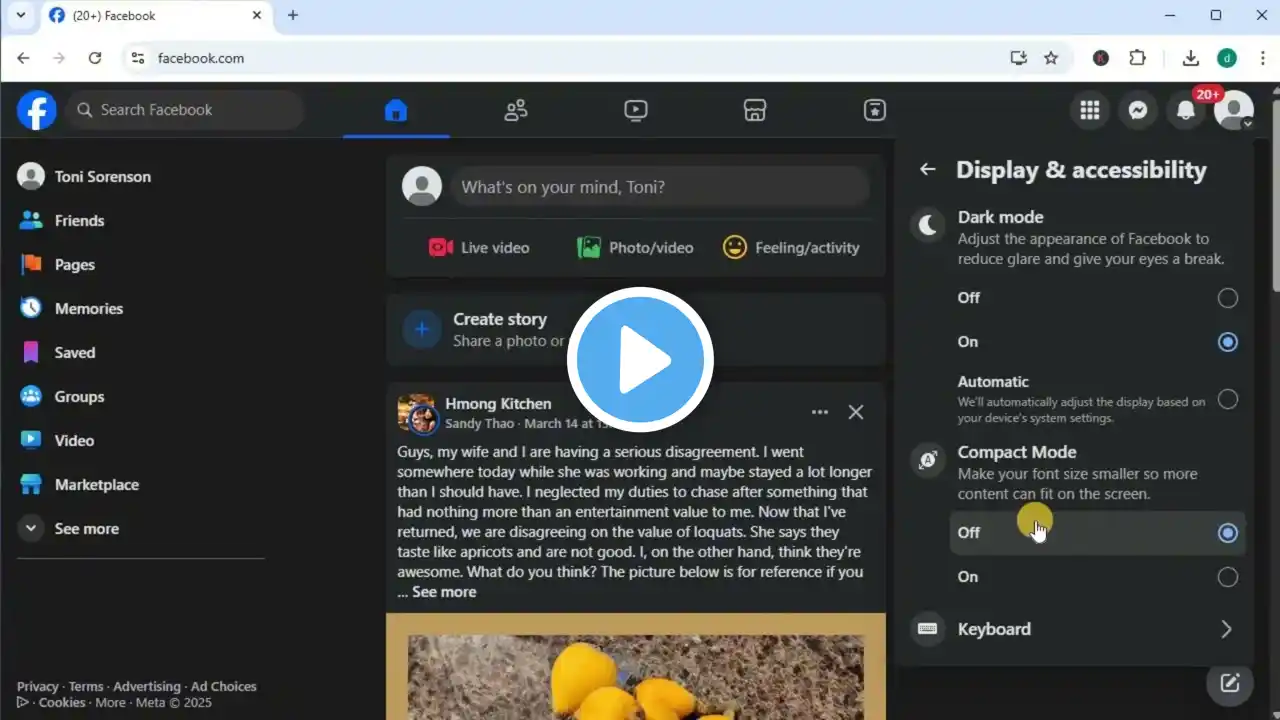Go to the Marketplace tab icon in top bar

(x=755, y=110)
